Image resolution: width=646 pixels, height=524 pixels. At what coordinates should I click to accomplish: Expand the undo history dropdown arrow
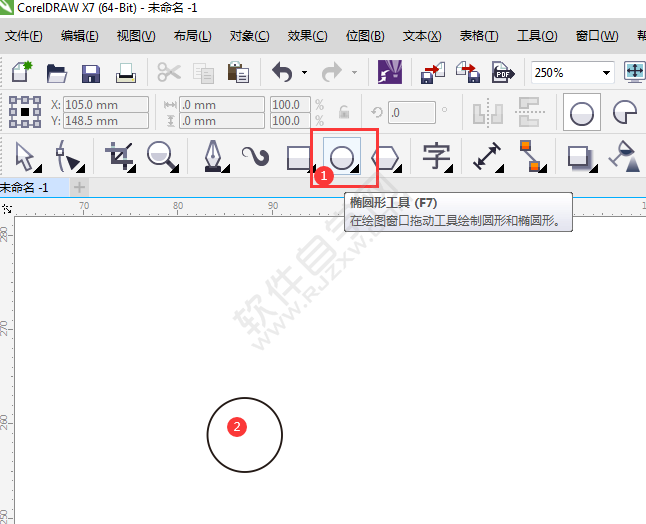point(304,73)
